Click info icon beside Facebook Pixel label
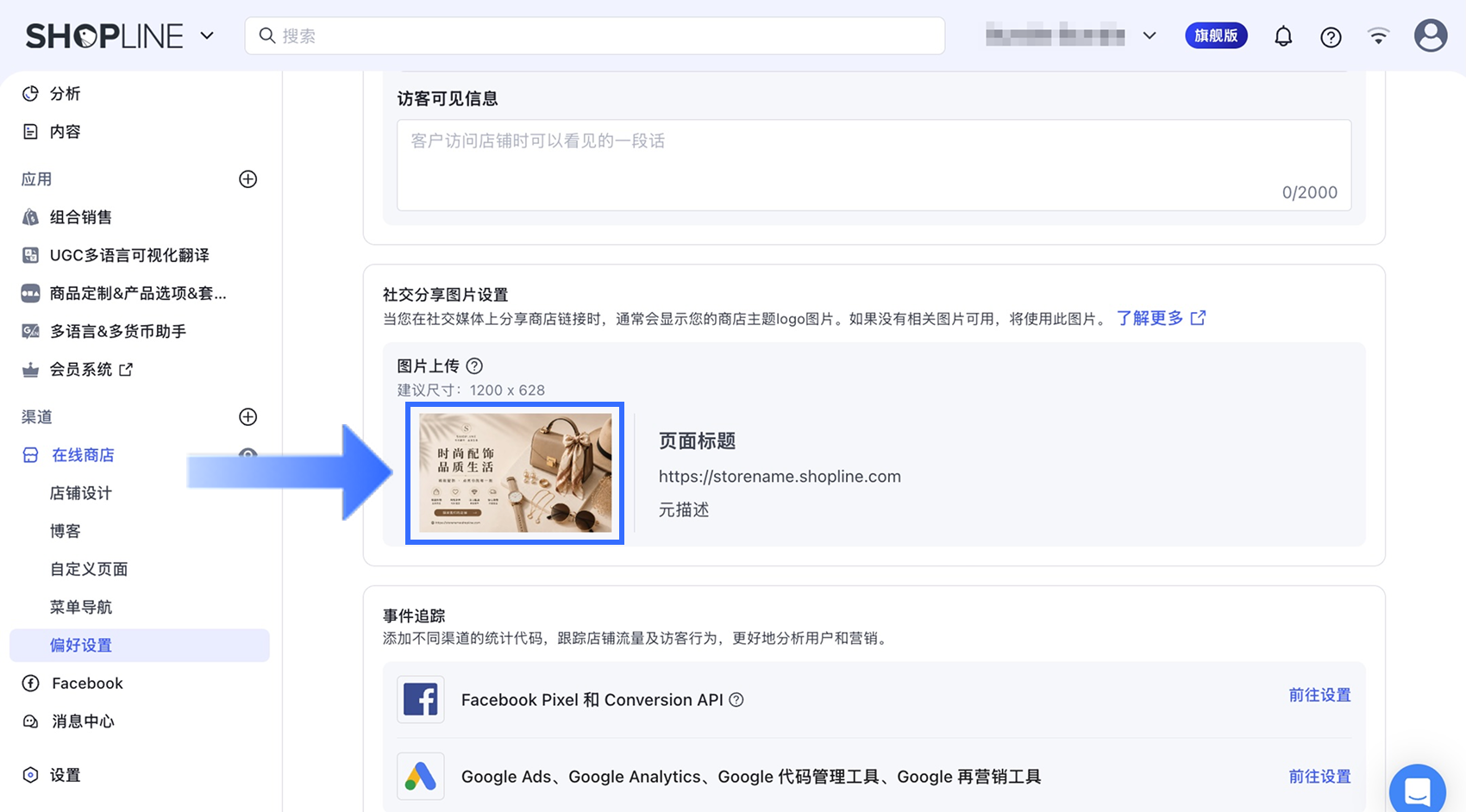Image resolution: width=1466 pixels, height=812 pixels. tap(736, 700)
